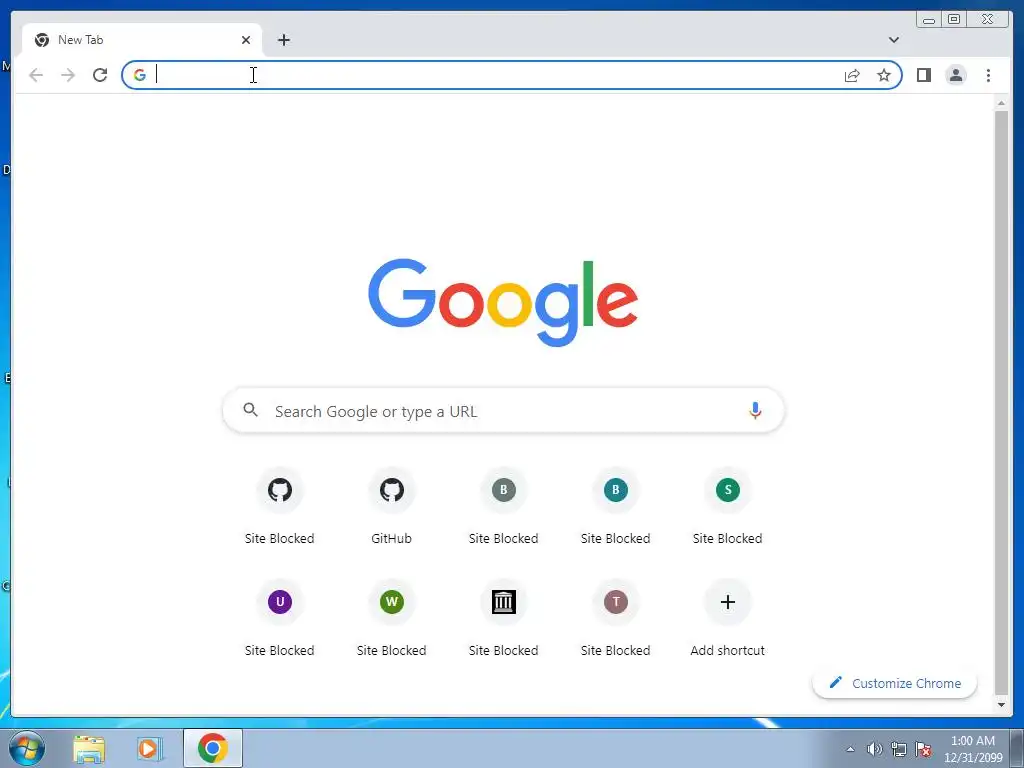Image resolution: width=1024 pixels, height=768 pixels.
Task: Click the vertical scrollbar thumb
Action: tap(1001, 403)
